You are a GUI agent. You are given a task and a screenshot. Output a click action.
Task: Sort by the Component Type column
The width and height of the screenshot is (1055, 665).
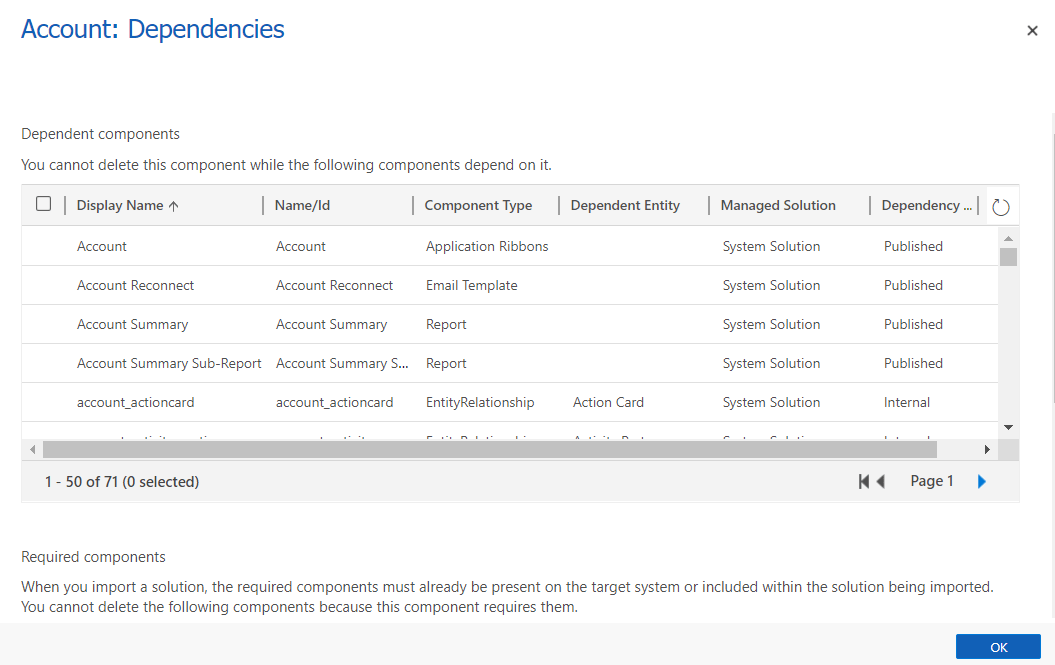478,206
